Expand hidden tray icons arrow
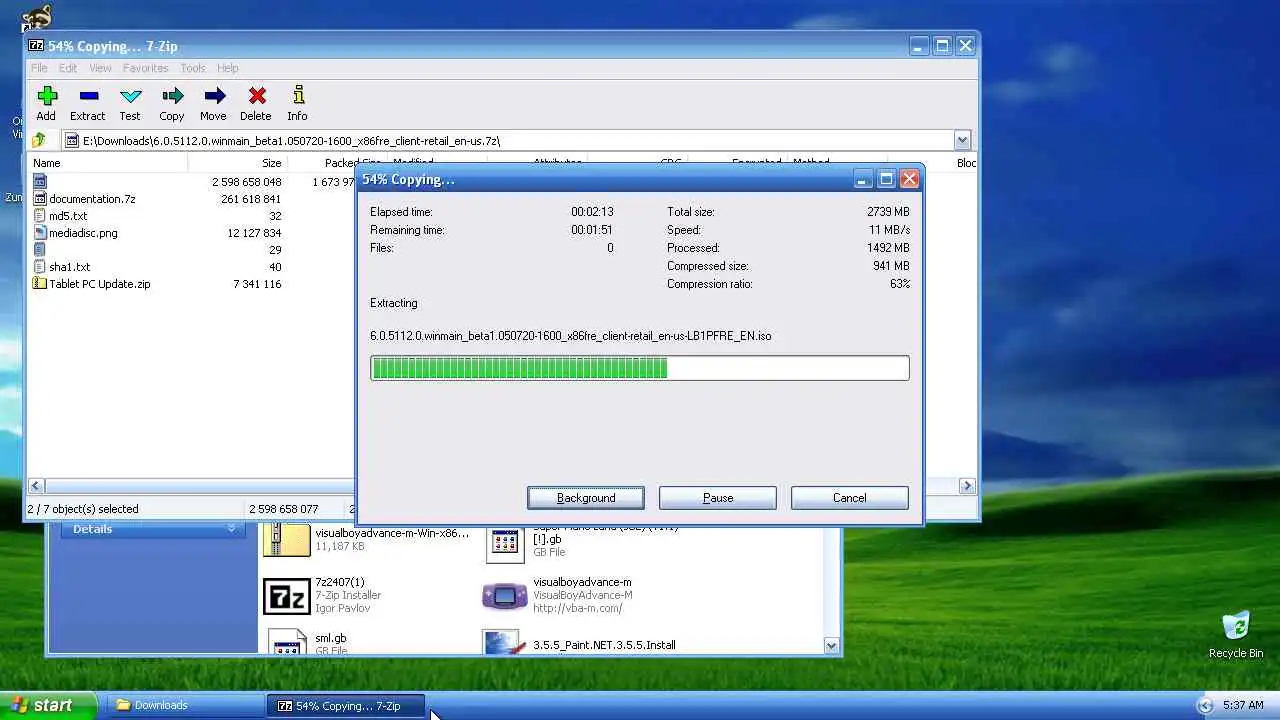 coord(1205,705)
